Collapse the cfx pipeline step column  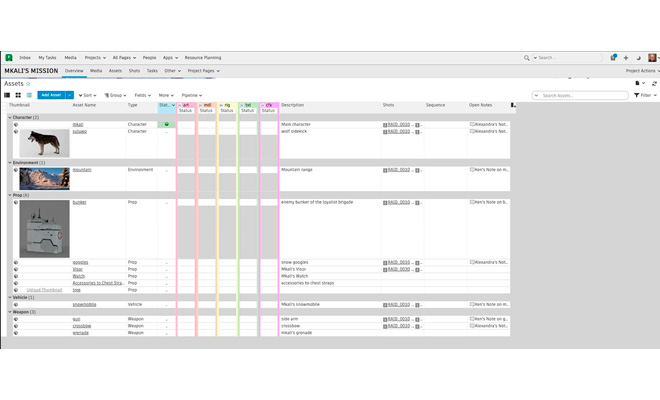264,105
